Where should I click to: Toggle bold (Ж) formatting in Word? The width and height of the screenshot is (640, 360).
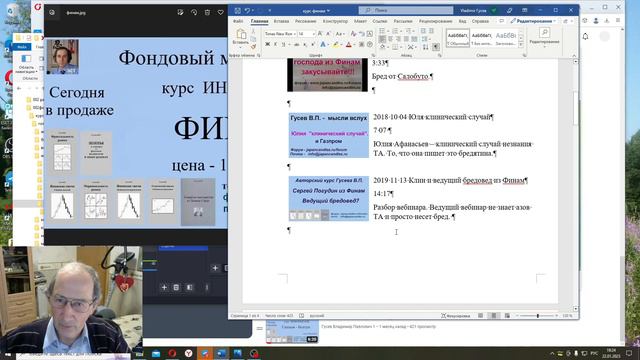coord(267,44)
